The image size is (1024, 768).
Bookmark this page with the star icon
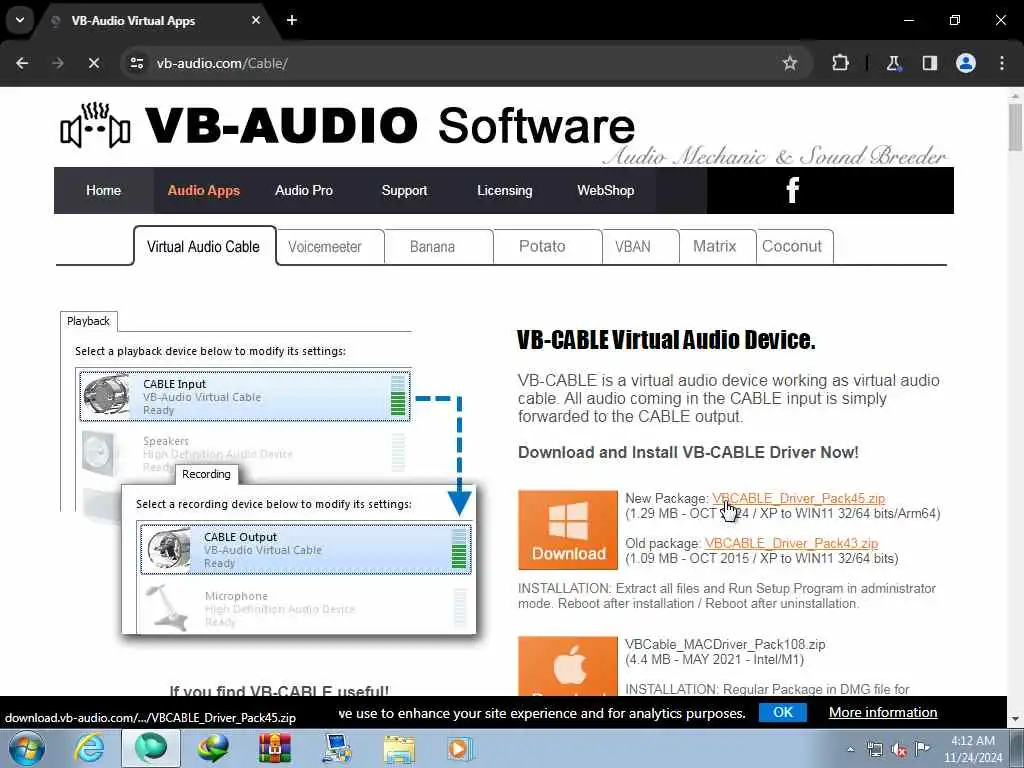[790, 63]
